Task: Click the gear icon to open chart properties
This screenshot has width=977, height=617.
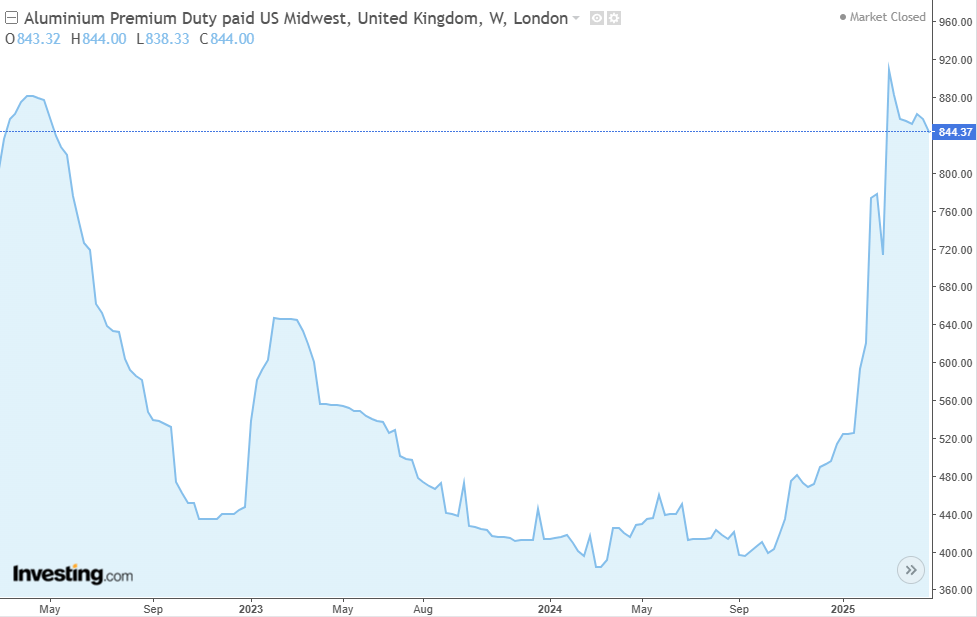Action: (614, 18)
